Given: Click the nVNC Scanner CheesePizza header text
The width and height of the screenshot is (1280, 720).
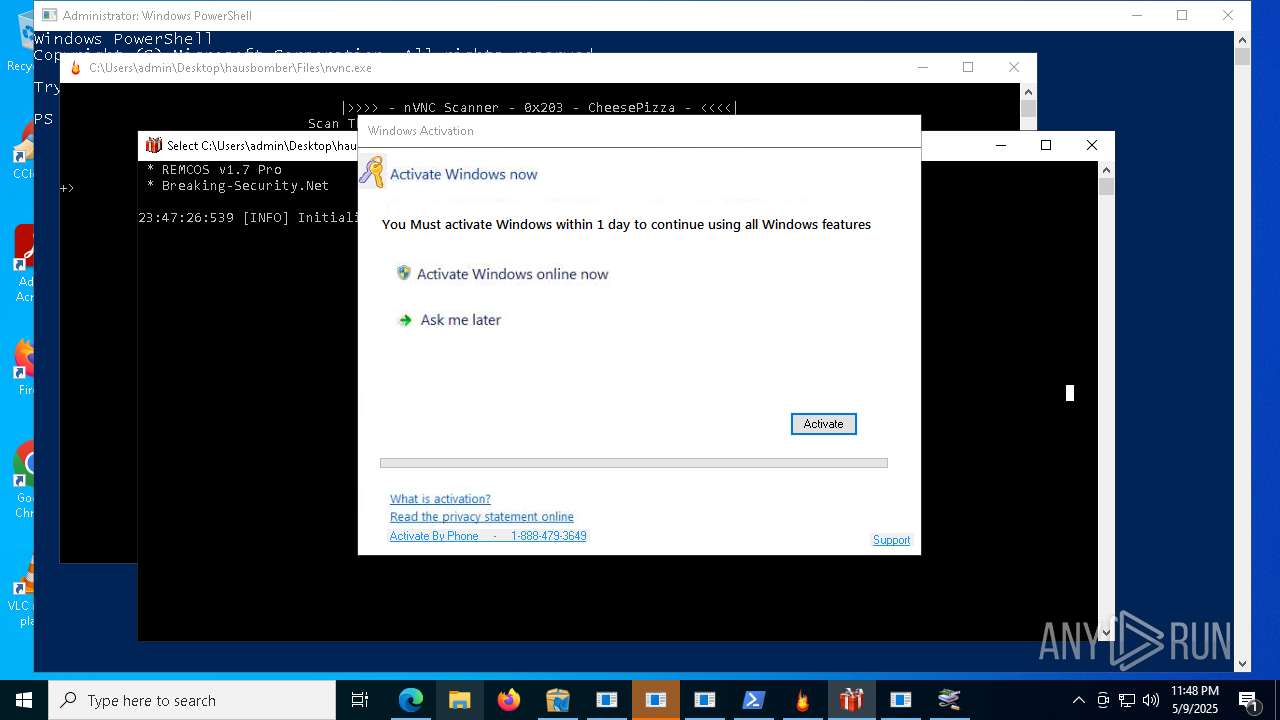Looking at the screenshot, I should [x=539, y=108].
